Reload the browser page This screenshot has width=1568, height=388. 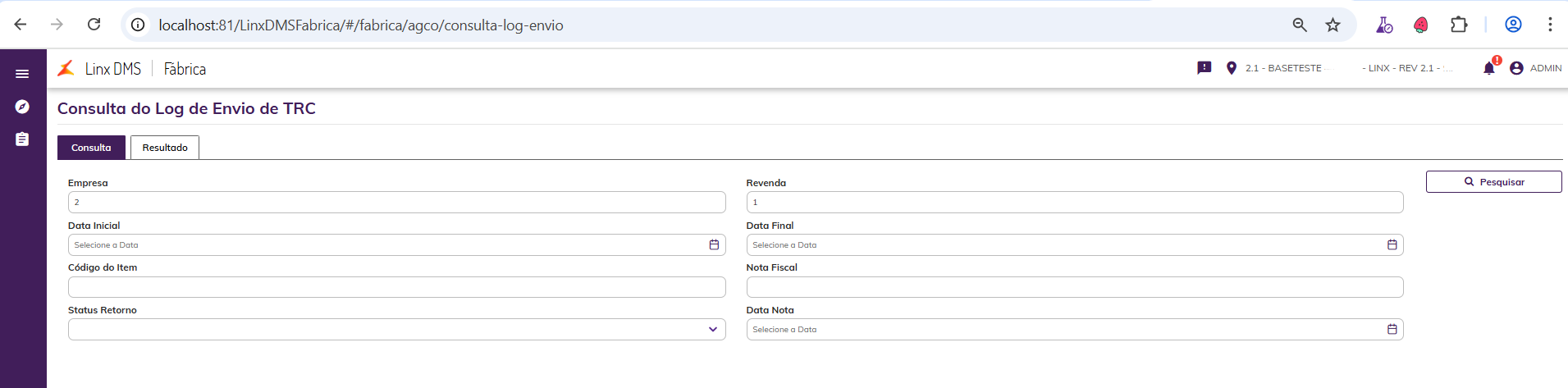coord(94,25)
